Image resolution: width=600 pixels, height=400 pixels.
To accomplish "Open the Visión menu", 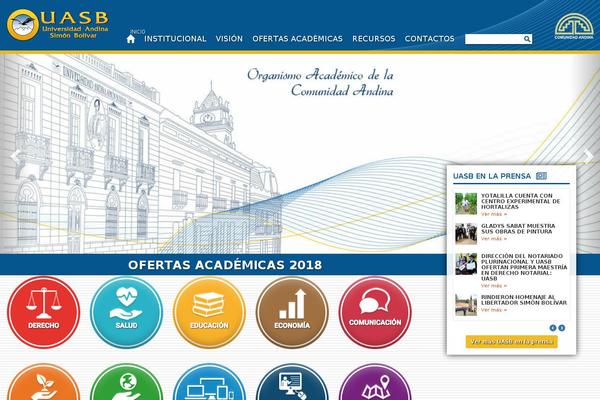I will [229, 39].
